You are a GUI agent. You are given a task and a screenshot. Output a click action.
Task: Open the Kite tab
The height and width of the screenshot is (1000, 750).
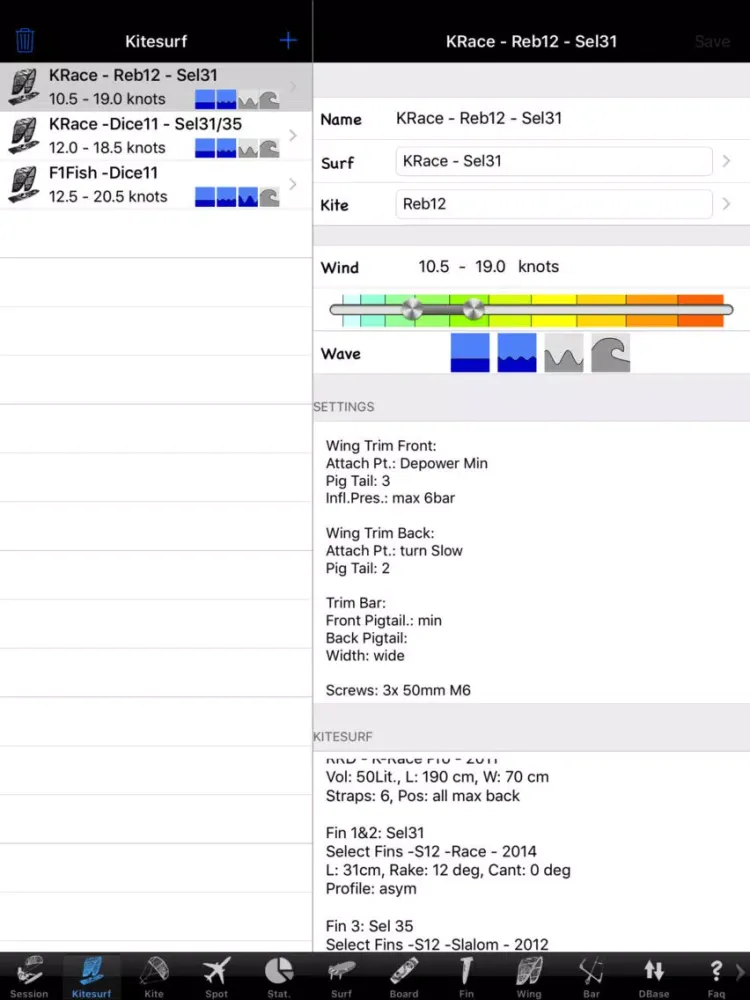click(x=154, y=976)
